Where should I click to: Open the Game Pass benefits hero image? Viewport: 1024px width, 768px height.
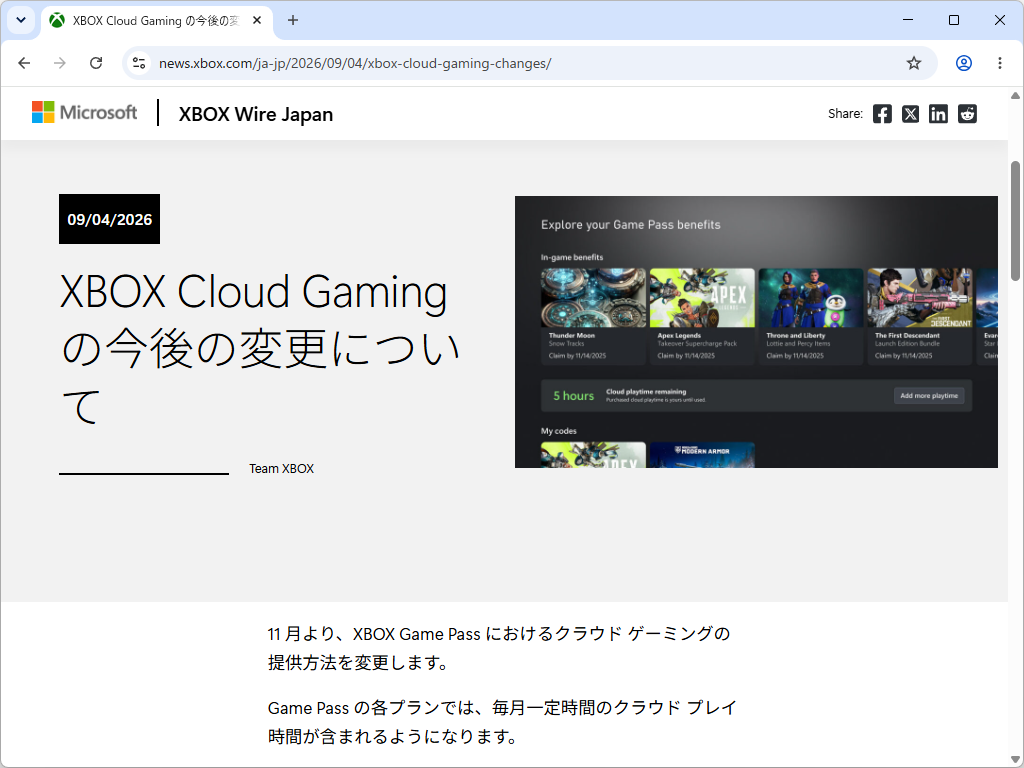[x=756, y=332]
